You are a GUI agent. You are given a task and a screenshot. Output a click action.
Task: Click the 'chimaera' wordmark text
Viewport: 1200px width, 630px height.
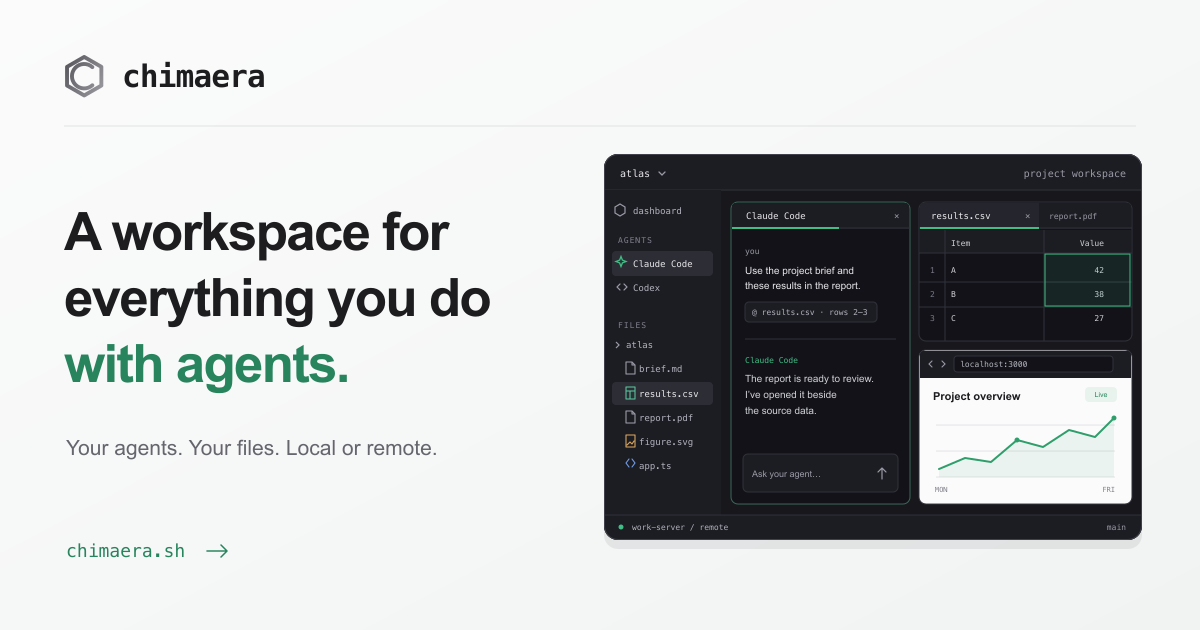[x=194, y=77]
